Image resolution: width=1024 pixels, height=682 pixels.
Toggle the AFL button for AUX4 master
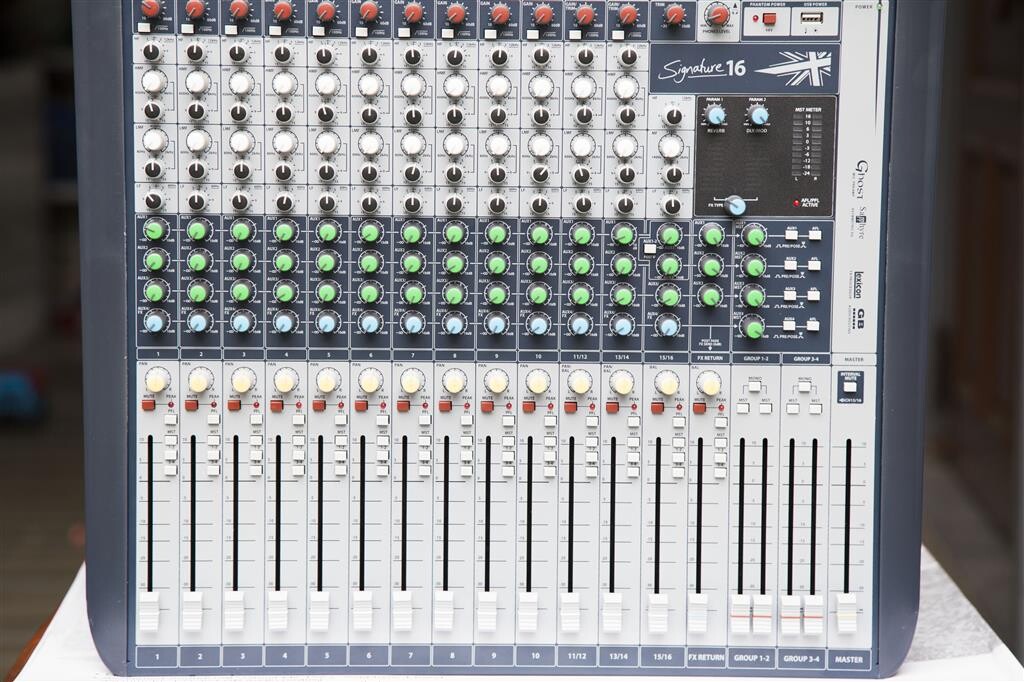point(814,325)
